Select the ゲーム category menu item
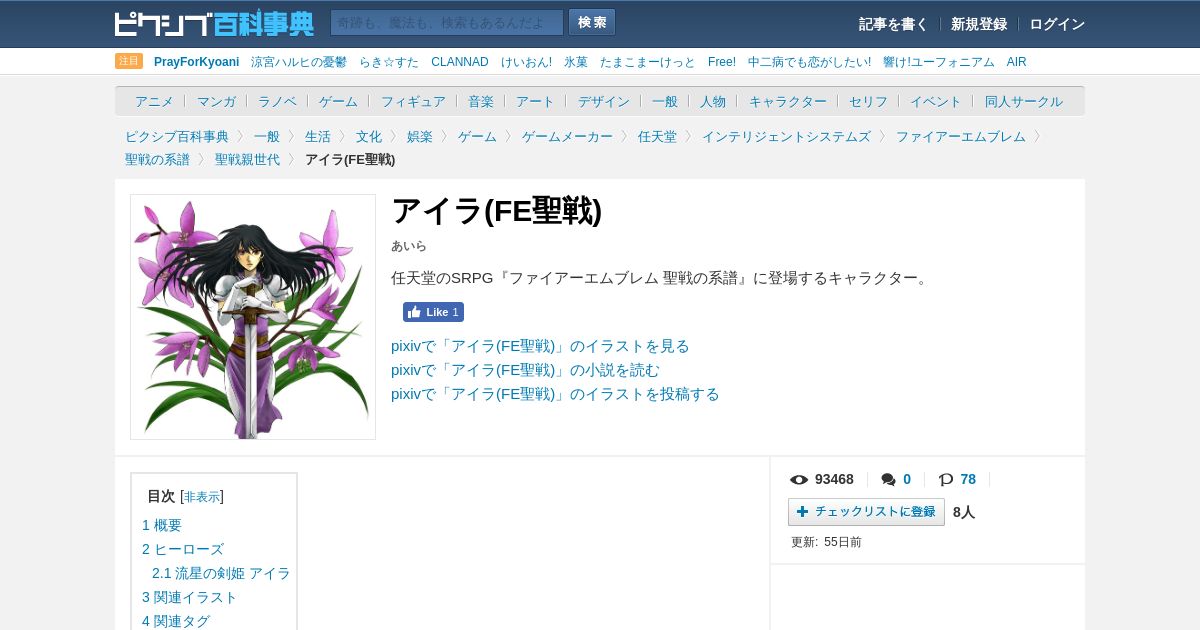The height and width of the screenshot is (630, 1200). tap(338, 101)
